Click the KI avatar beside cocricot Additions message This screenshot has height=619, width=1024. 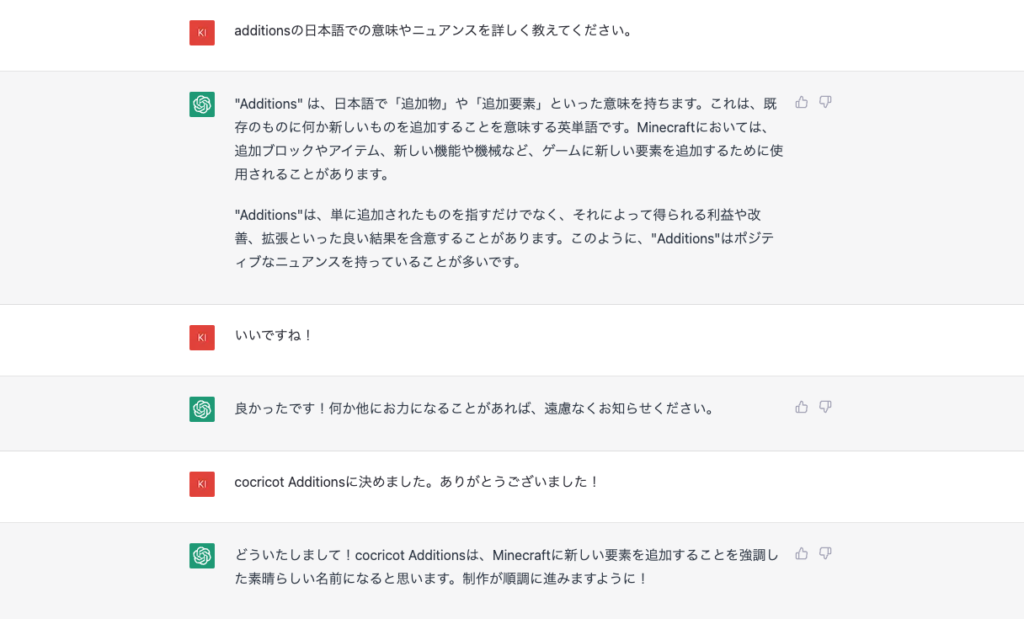click(202, 484)
